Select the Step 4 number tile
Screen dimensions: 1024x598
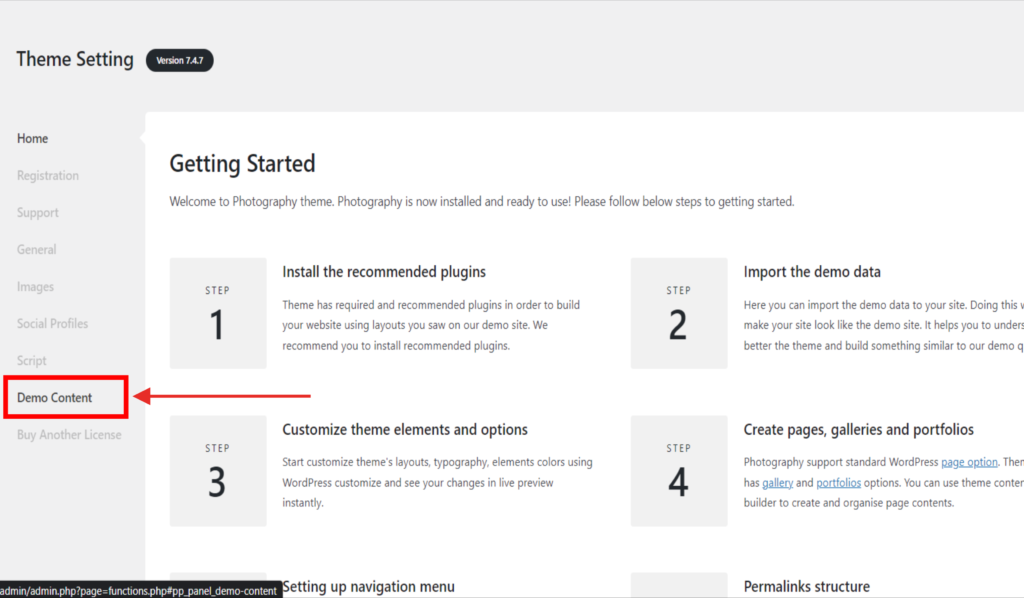678,471
